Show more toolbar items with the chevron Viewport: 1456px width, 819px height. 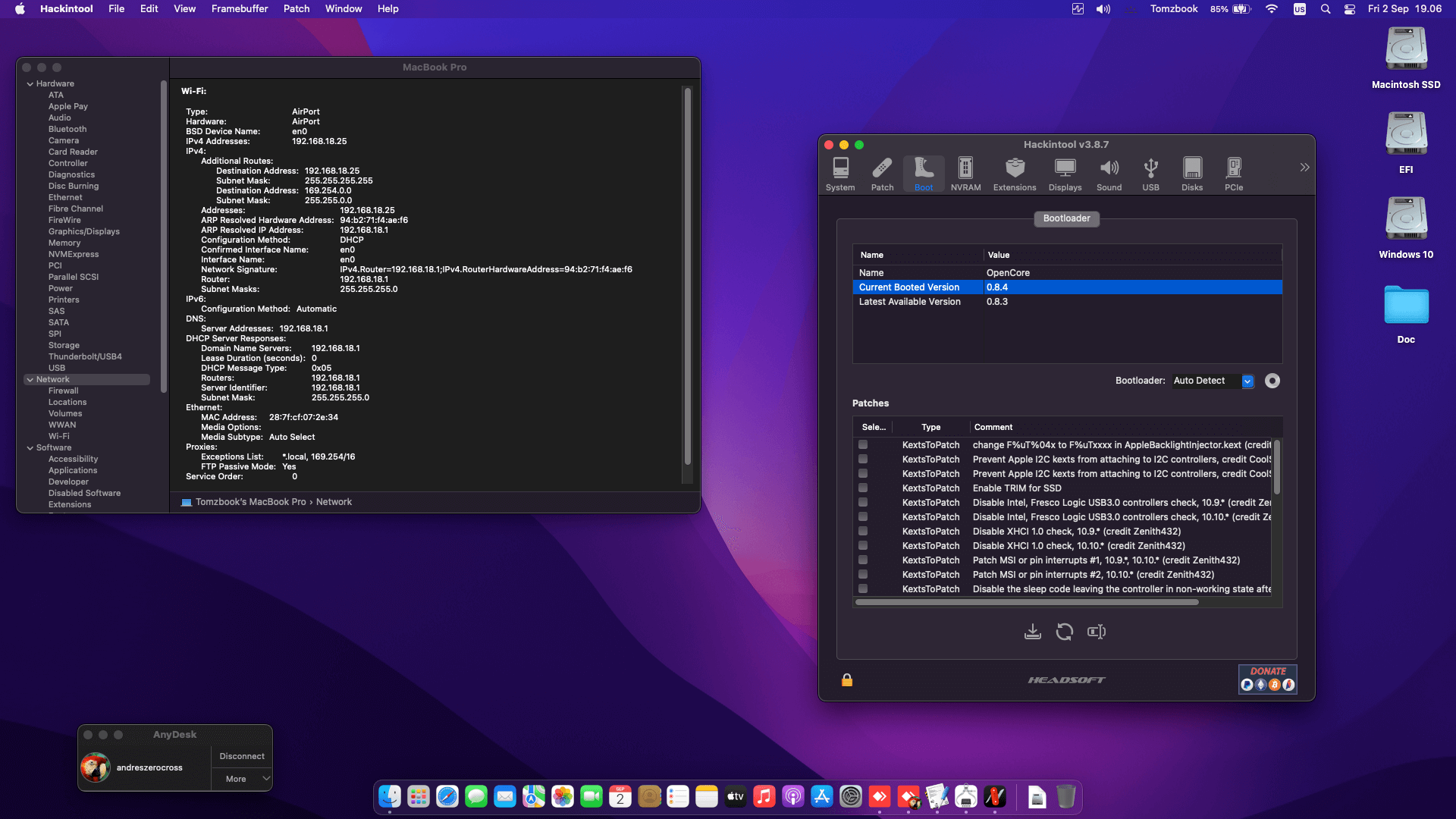(1304, 168)
